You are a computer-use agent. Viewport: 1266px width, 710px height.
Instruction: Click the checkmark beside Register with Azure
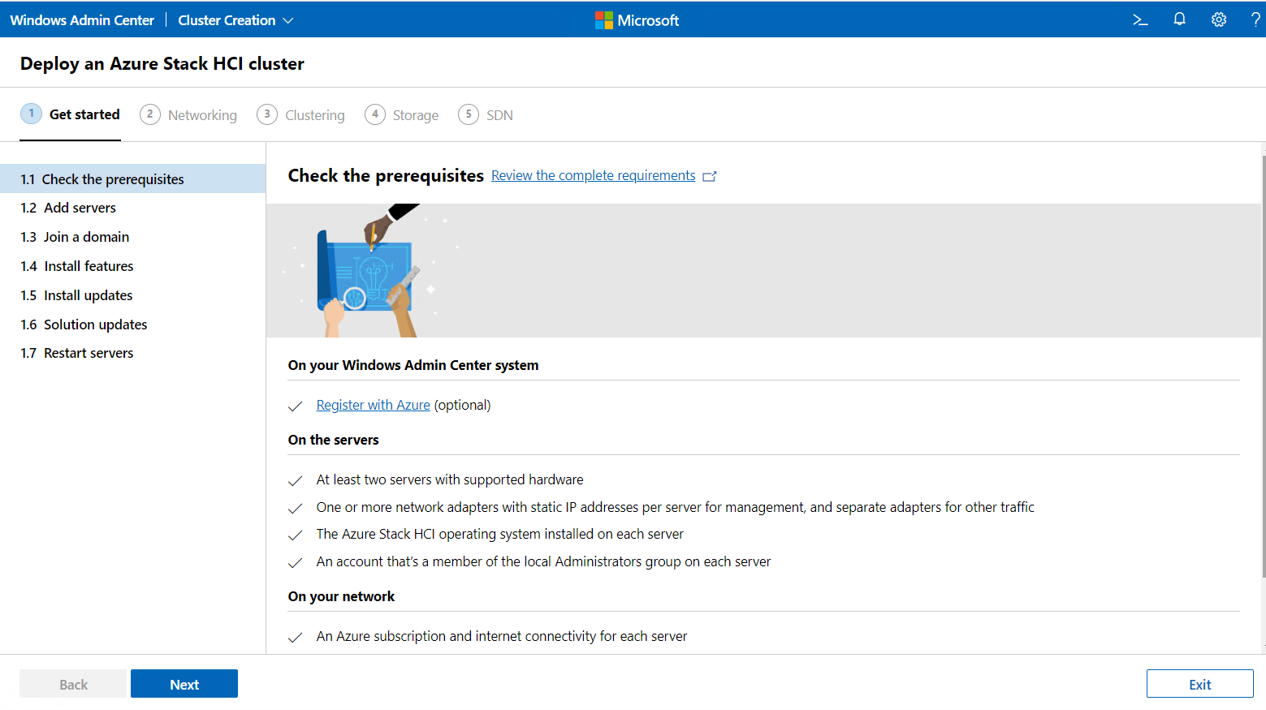(x=295, y=405)
